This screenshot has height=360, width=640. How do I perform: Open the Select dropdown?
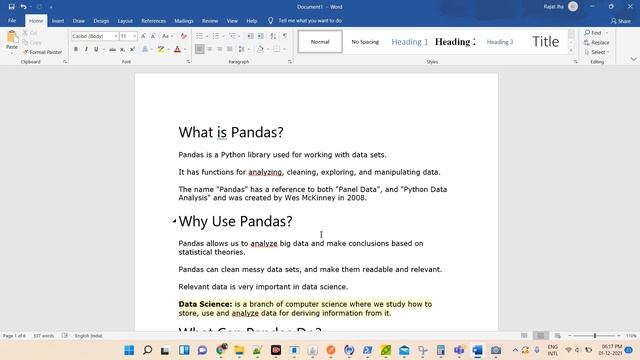[x=597, y=52]
